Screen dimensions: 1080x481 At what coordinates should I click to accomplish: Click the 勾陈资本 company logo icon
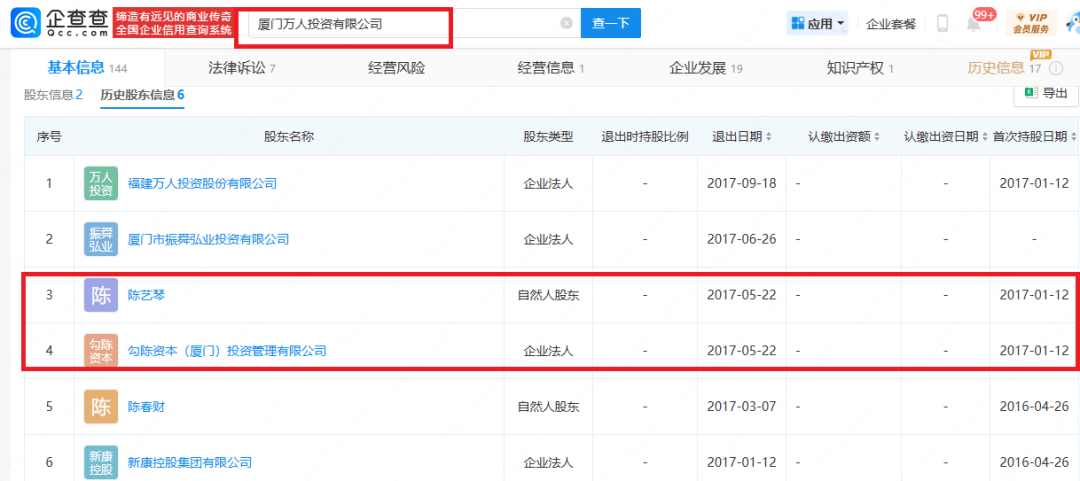(x=101, y=351)
